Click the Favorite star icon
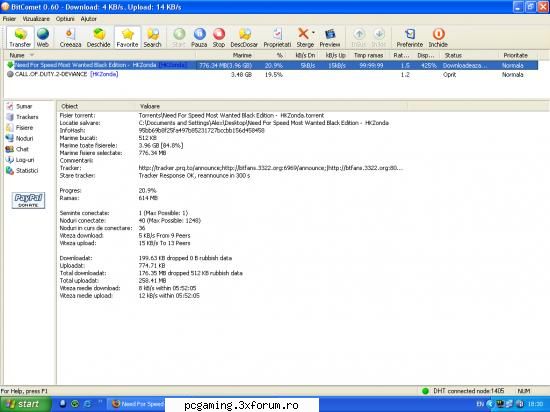The width and height of the screenshot is (550, 412). 127,38
